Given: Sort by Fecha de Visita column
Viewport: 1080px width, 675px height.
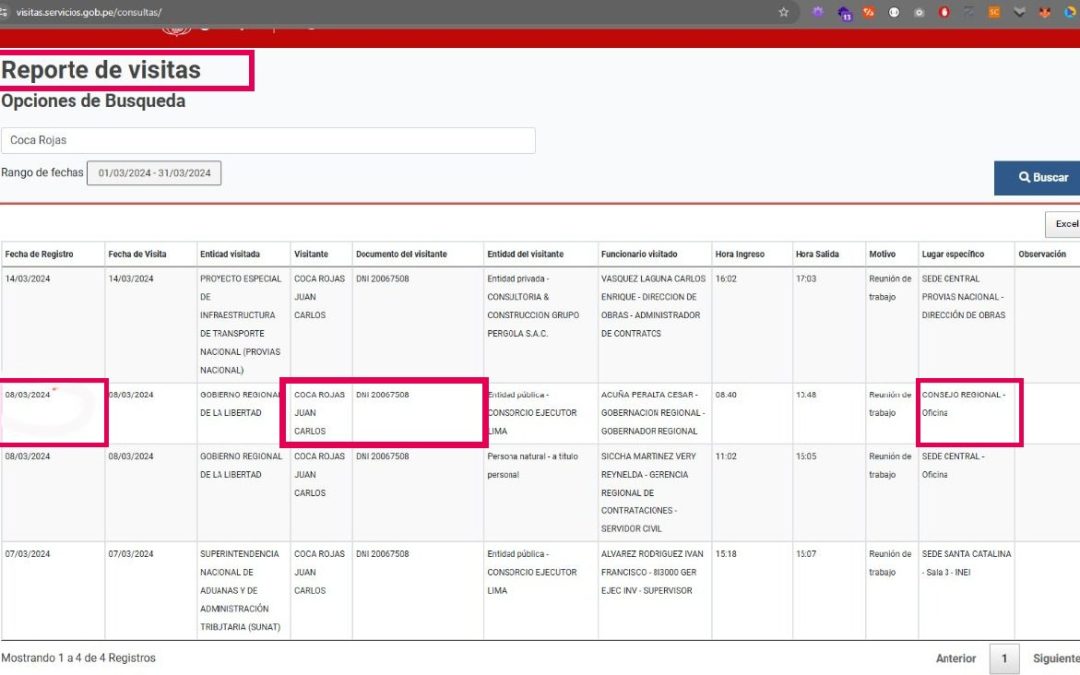Looking at the screenshot, I should (151, 254).
